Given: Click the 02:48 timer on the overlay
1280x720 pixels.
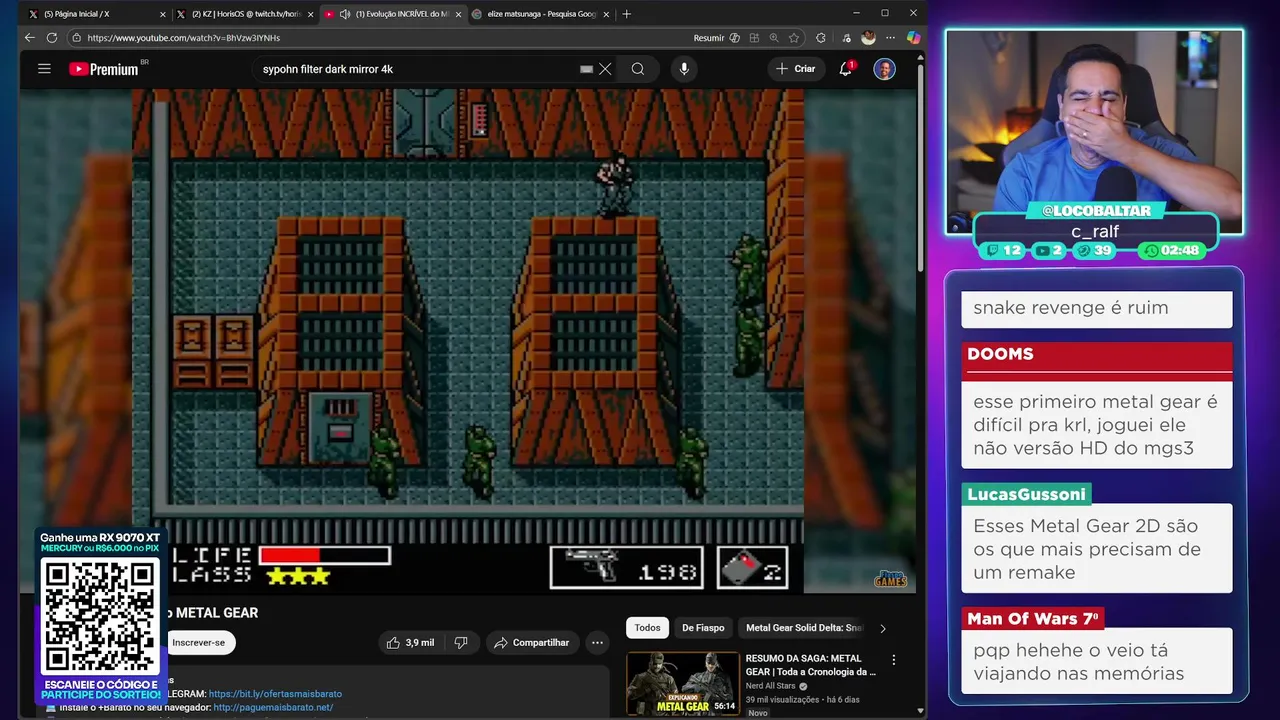Looking at the screenshot, I should point(1171,251).
